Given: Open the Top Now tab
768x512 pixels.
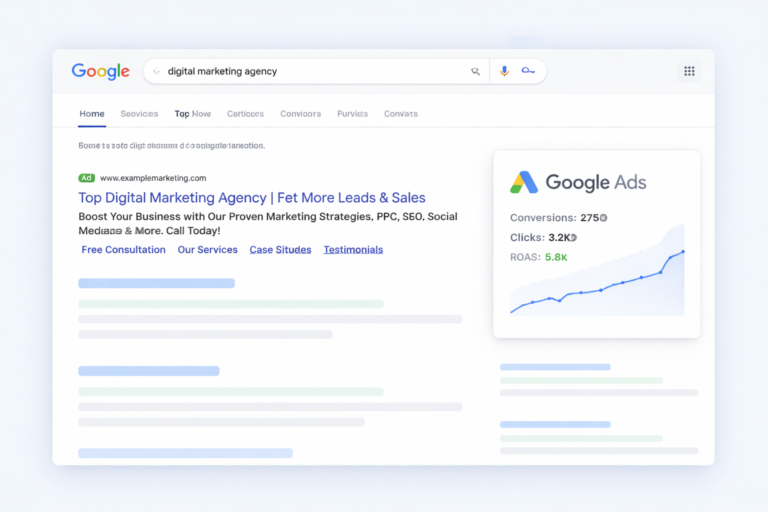Looking at the screenshot, I should pos(192,114).
